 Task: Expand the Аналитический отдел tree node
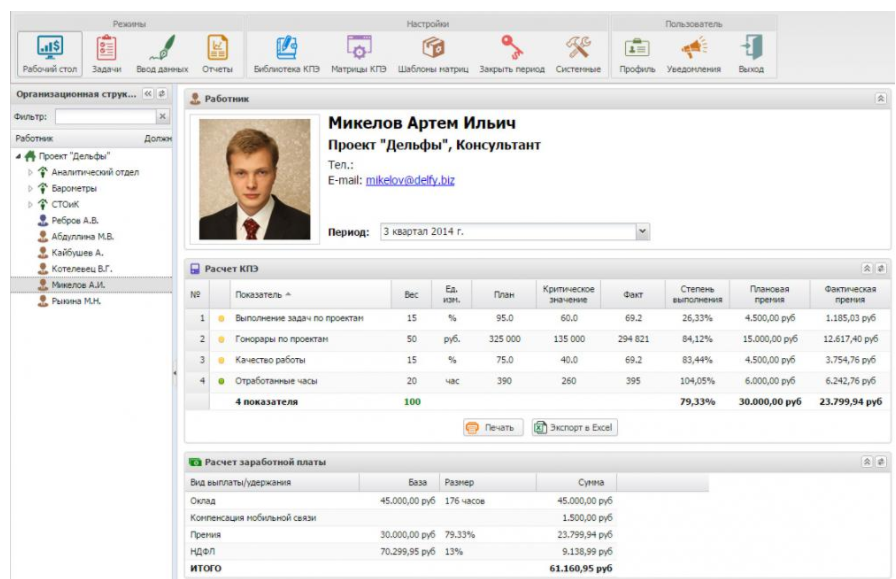pos(30,172)
